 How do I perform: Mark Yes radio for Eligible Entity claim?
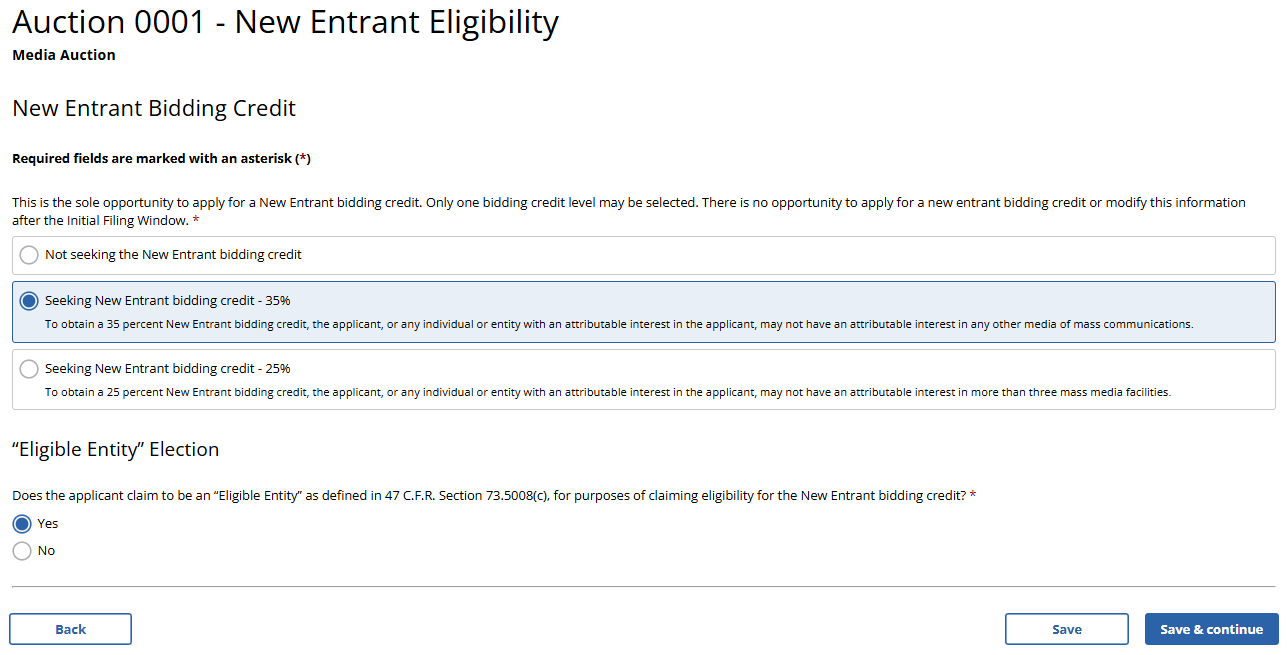[x=22, y=524]
